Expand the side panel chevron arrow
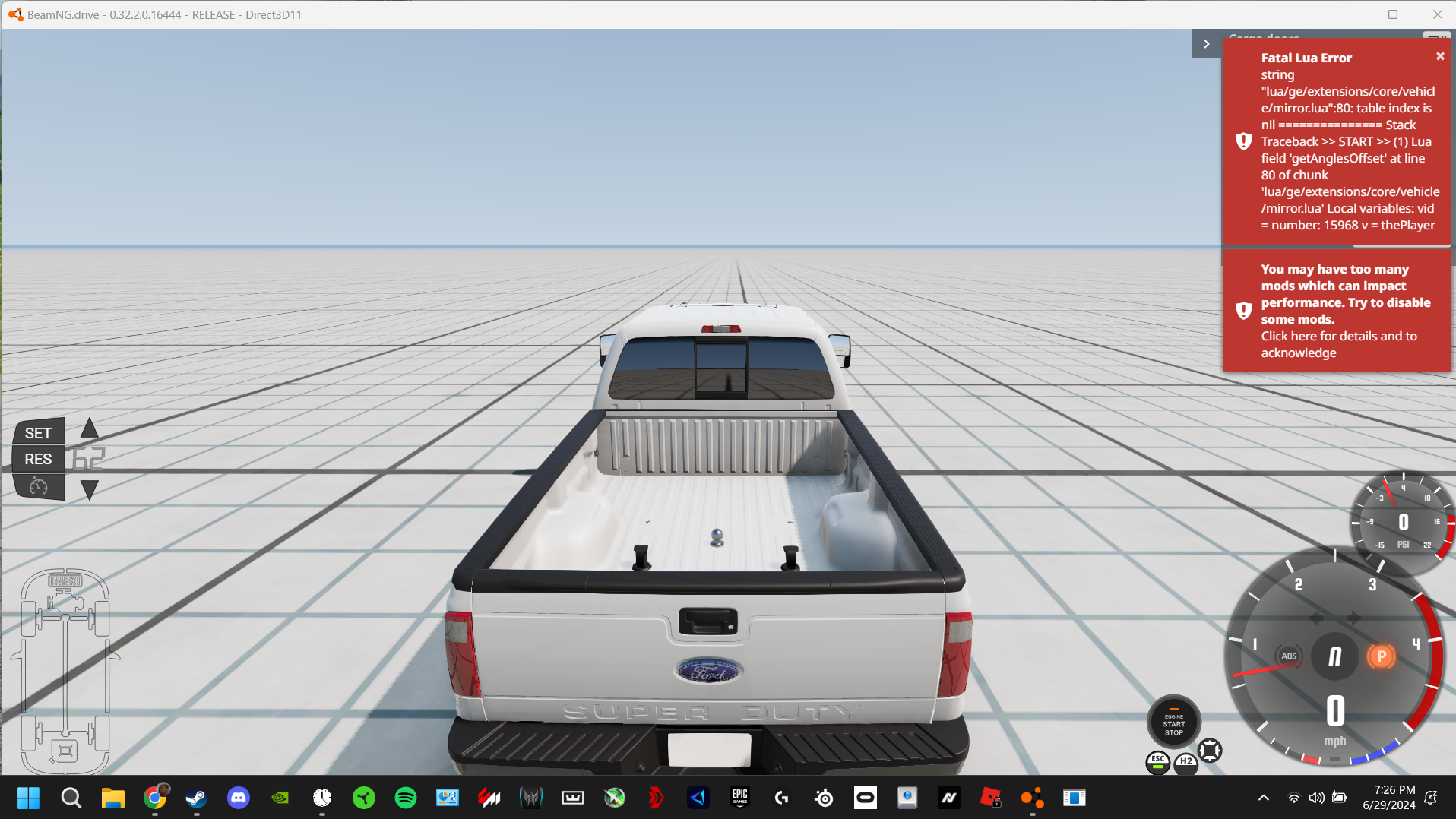This screenshot has height=819, width=1456. [1206, 44]
